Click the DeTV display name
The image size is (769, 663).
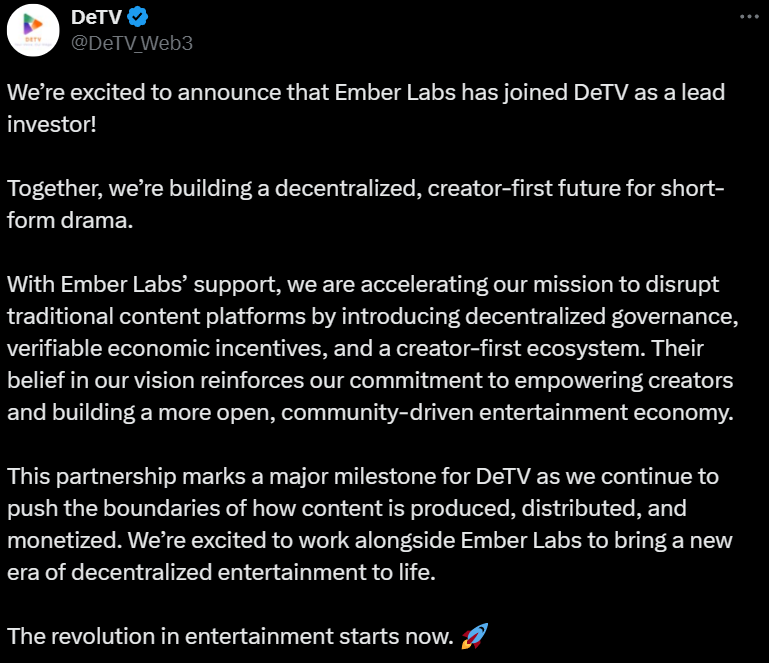[x=96, y=17]
